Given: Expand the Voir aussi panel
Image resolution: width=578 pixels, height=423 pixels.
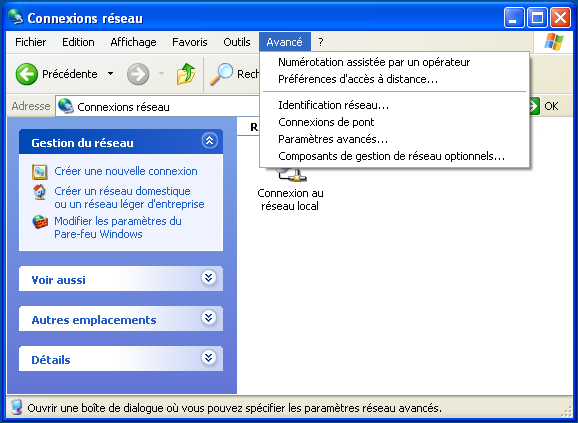Looking at the screenshot, I should pyautogui.click(x=209, y=277).
